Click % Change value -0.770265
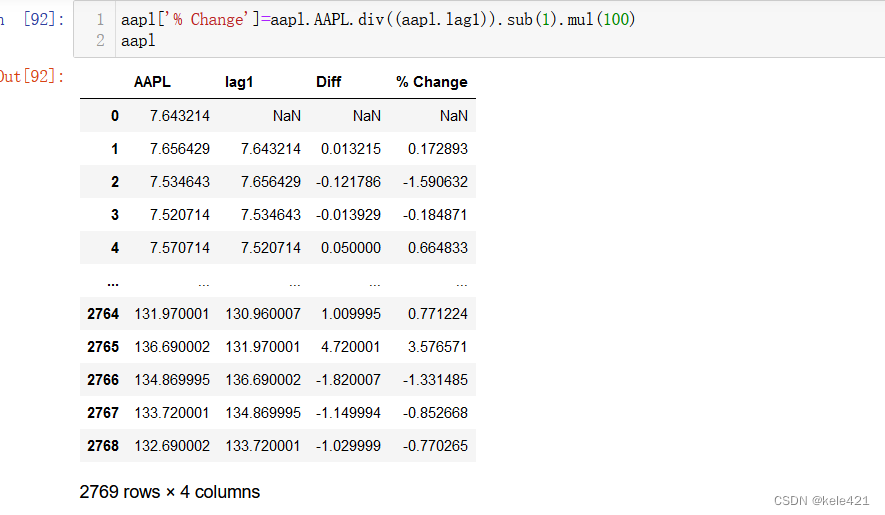Screen dimensions: 885x515 coord(435,446)
